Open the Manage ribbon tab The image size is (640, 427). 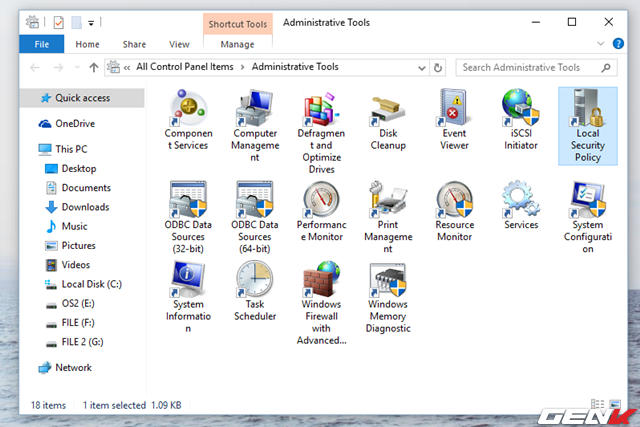pos(238,44)
